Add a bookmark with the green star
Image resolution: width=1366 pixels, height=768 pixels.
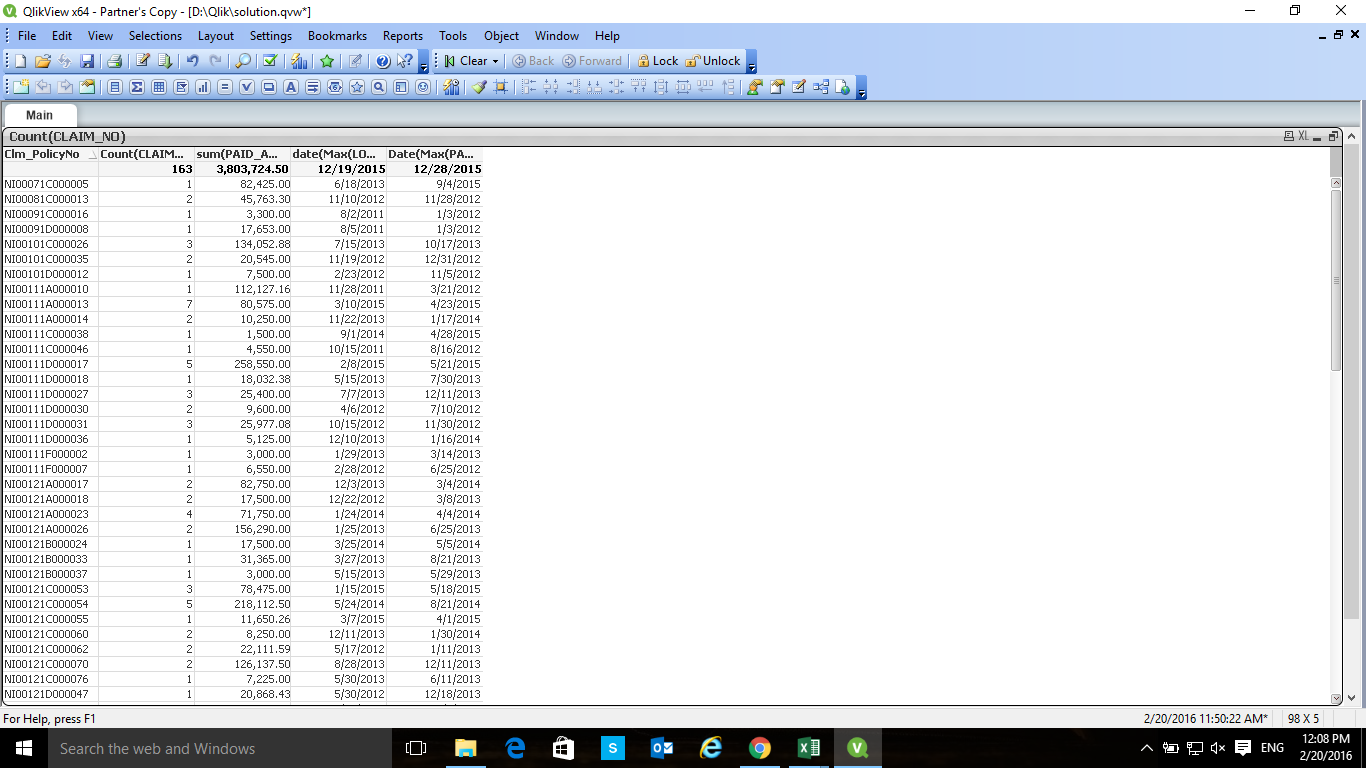coord(327,61)
